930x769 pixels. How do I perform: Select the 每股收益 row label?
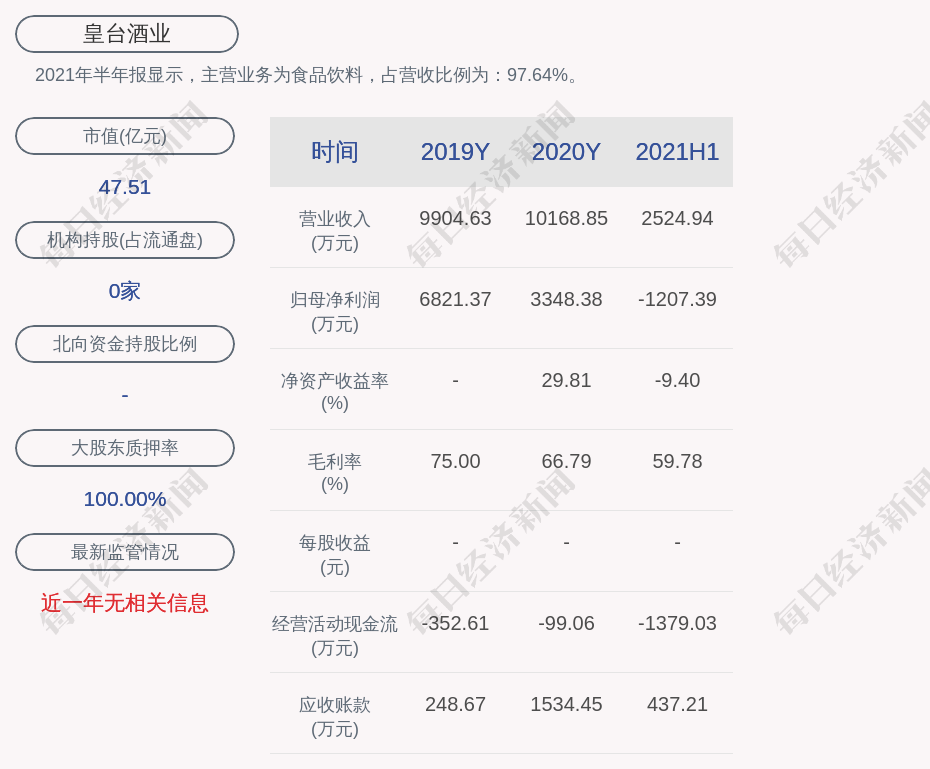tap(335, 555)
